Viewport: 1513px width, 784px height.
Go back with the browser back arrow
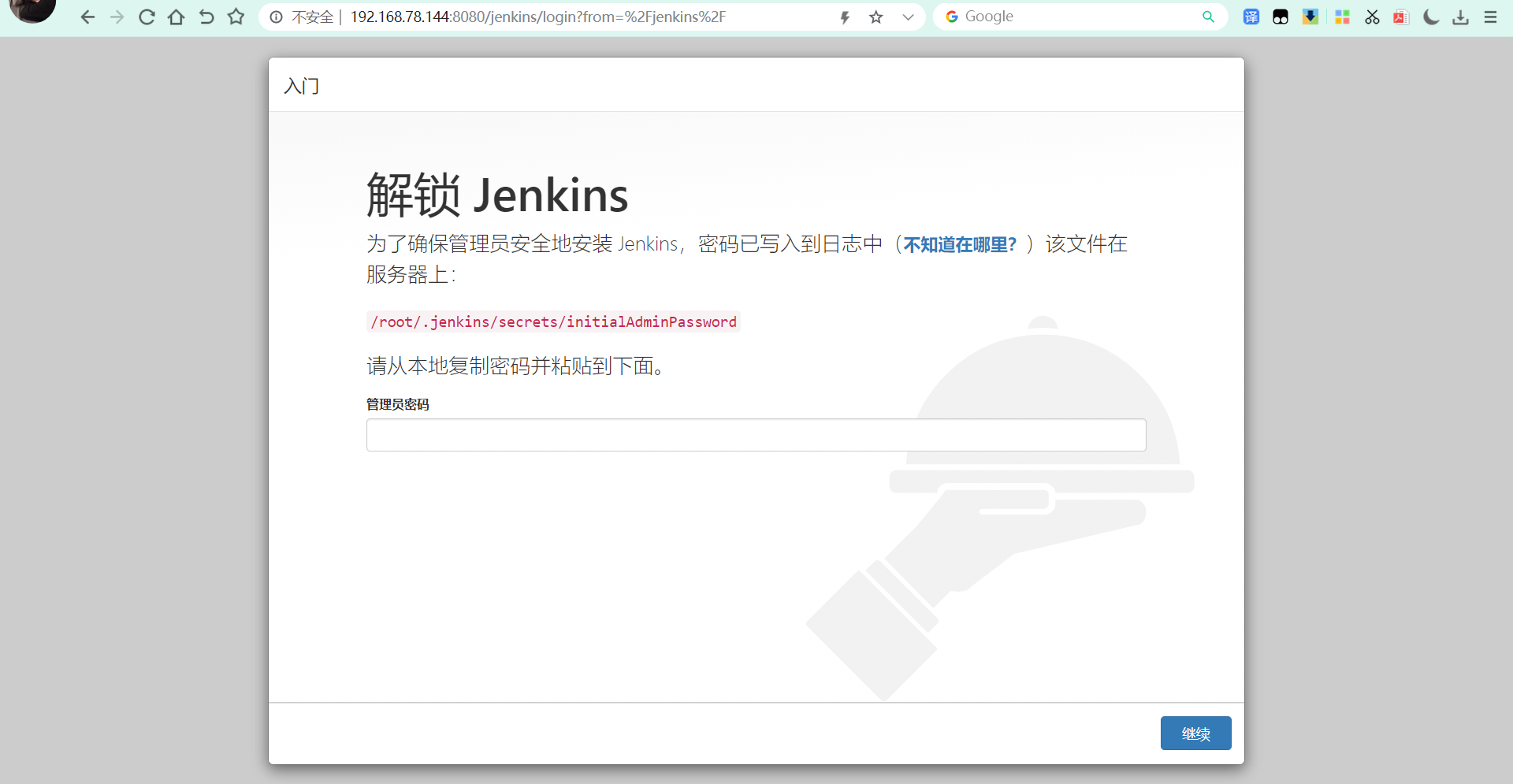[87, 17]
